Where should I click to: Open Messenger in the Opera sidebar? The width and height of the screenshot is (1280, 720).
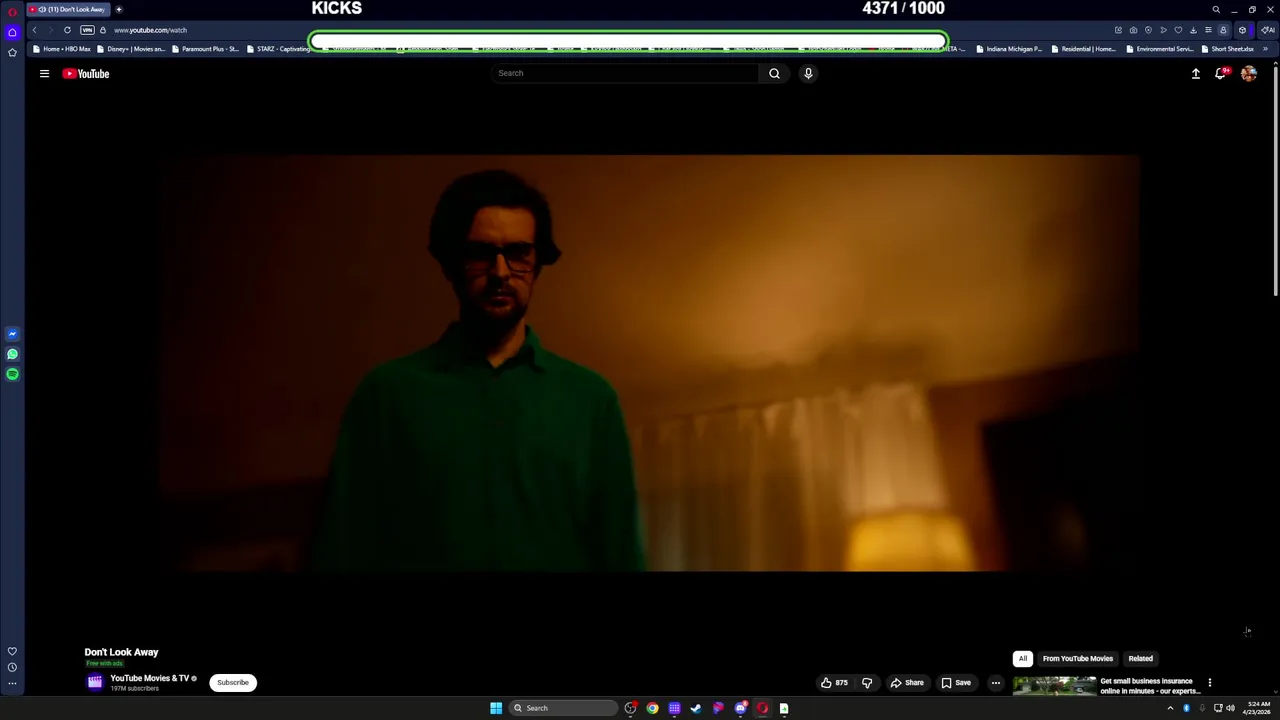[12, 334]
